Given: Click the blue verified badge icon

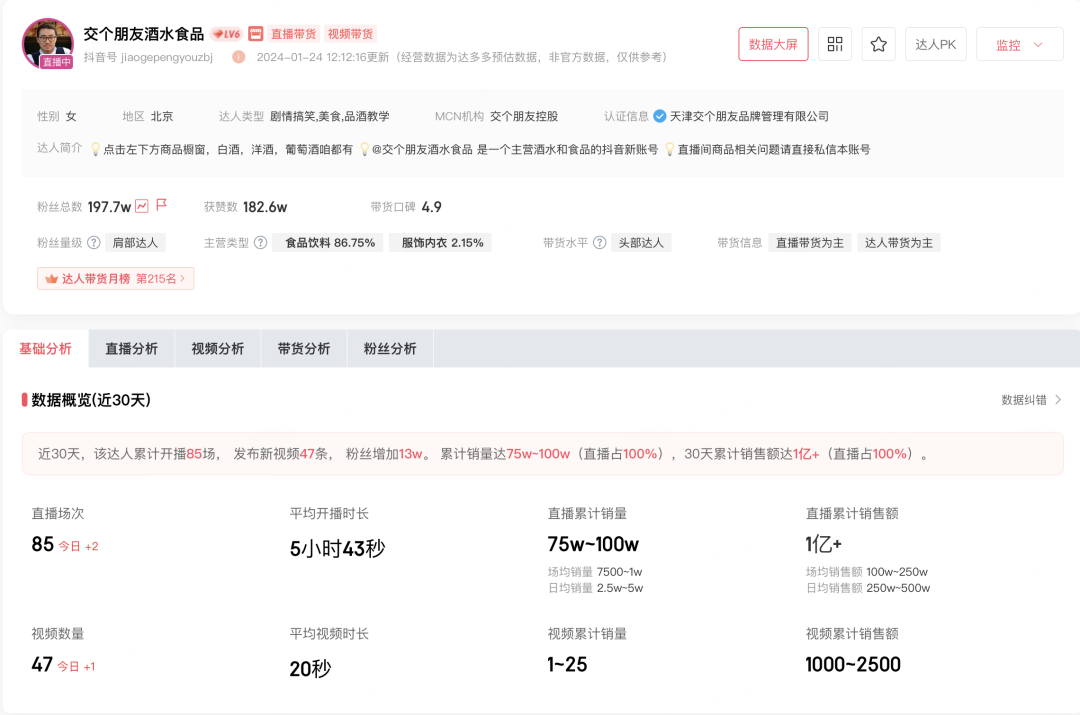Looking at the screenshot, I should (x=660, y=116).
